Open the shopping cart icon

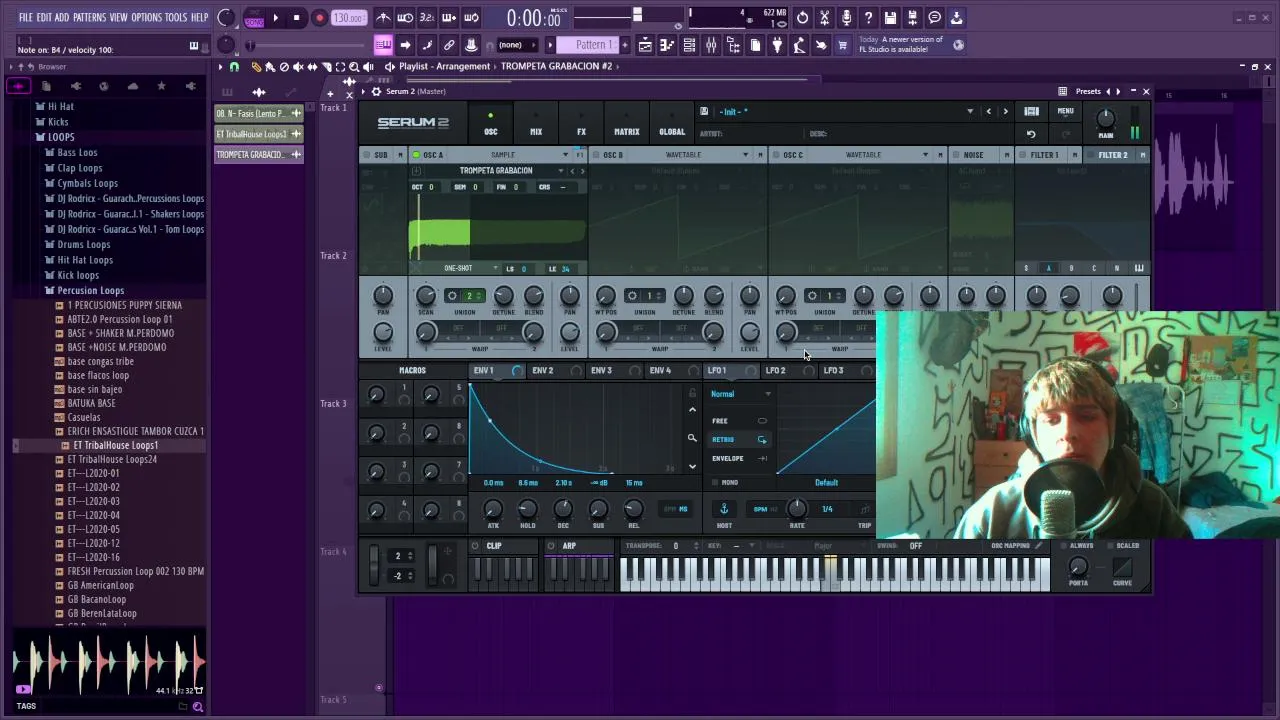click(843, 45)
